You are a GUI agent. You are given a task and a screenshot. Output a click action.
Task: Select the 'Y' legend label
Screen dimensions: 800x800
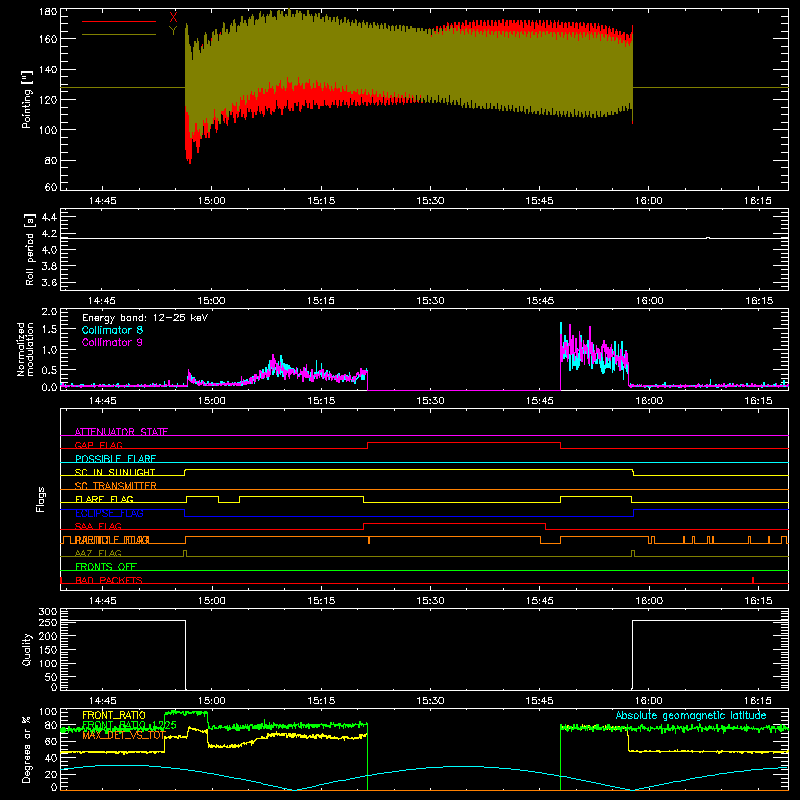(173, 31)
